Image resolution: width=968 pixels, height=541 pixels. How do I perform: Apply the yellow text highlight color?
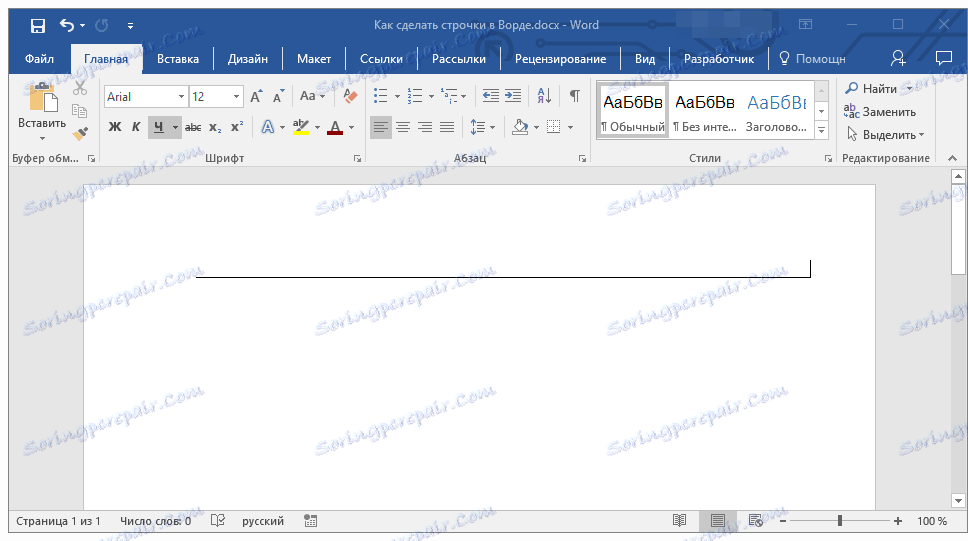tap(301, 127)
